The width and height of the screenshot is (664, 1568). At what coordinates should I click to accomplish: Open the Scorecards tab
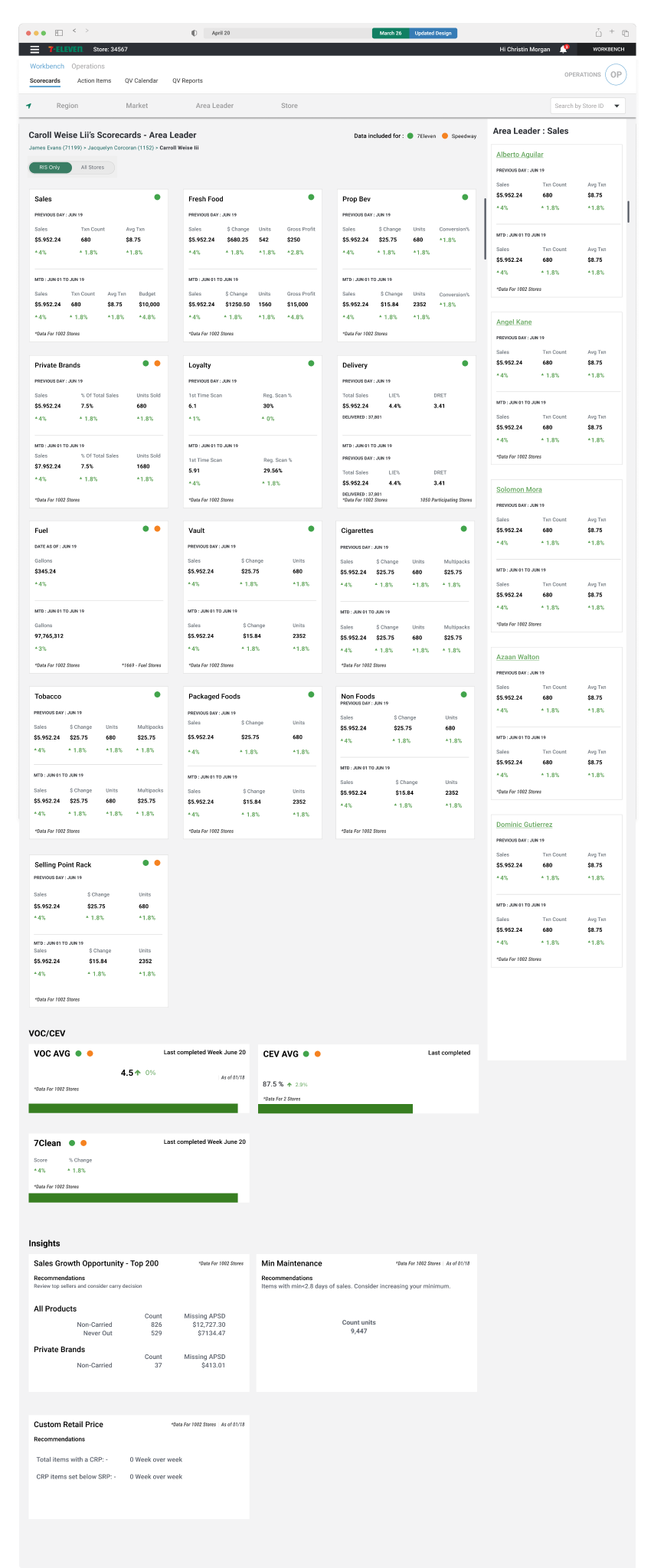pos(45,80)
